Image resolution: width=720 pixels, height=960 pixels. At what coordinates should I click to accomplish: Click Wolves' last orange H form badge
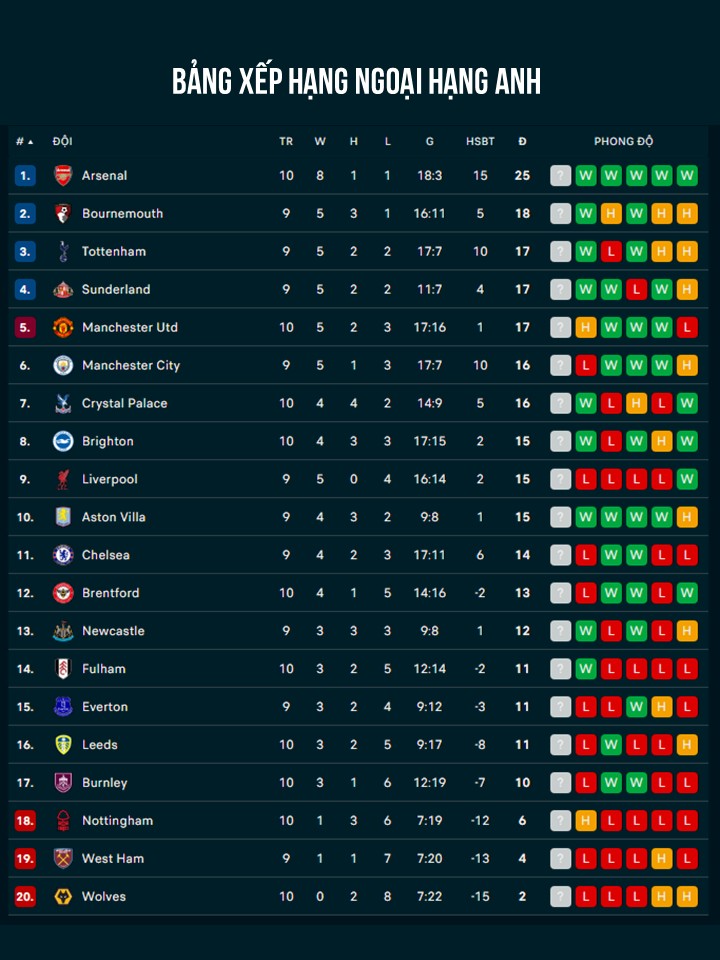point(687,897)
